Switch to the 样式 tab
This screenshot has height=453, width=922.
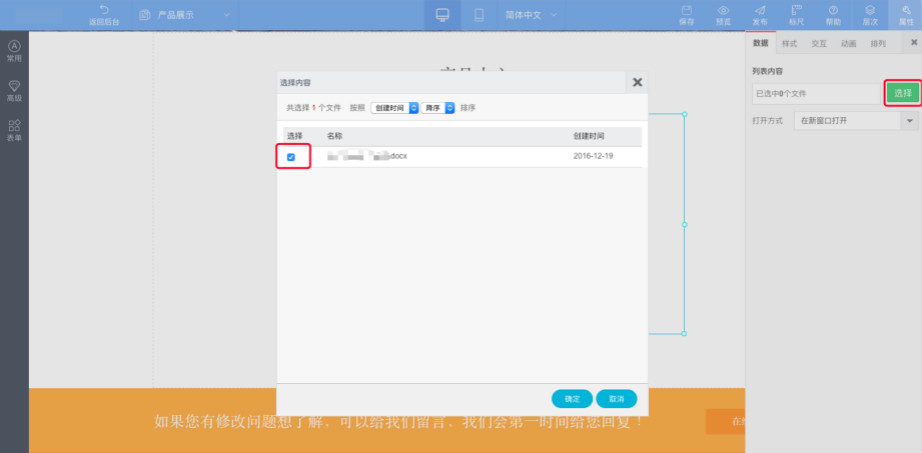pyautogui.click(x=789, y=44)
